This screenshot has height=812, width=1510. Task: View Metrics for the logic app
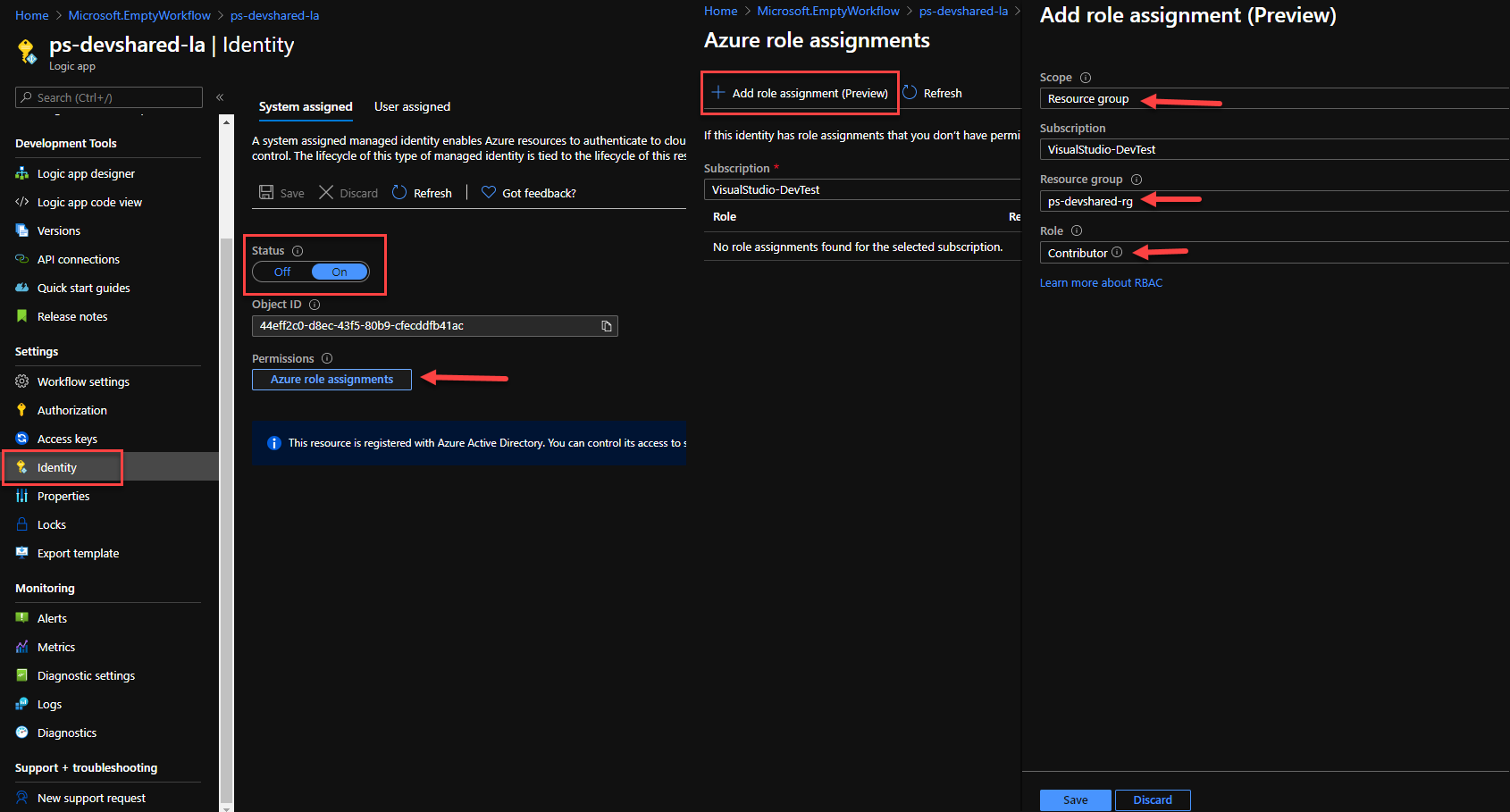[55, 646]
